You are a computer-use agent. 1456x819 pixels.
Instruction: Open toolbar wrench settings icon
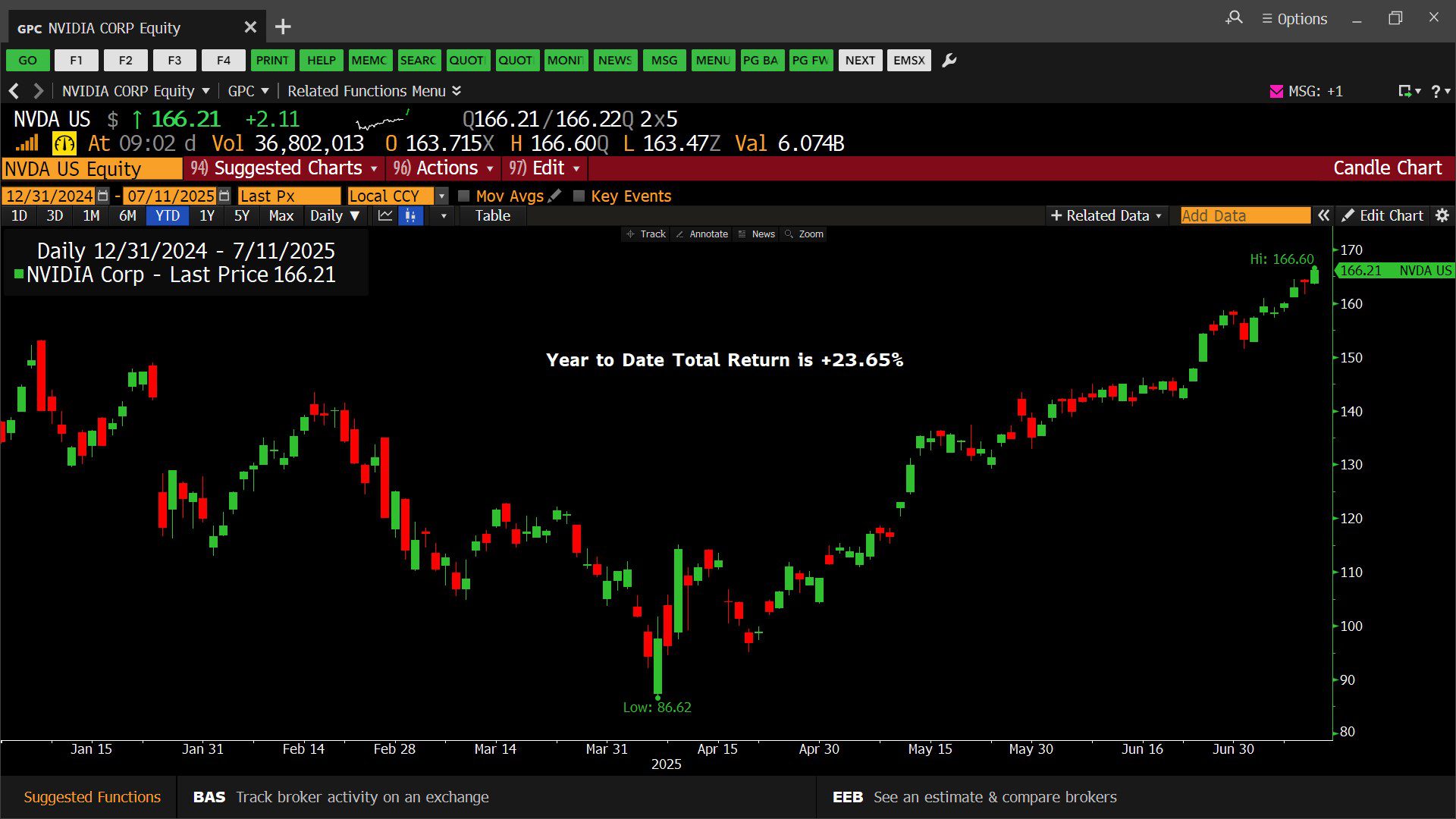click(949, 60)
